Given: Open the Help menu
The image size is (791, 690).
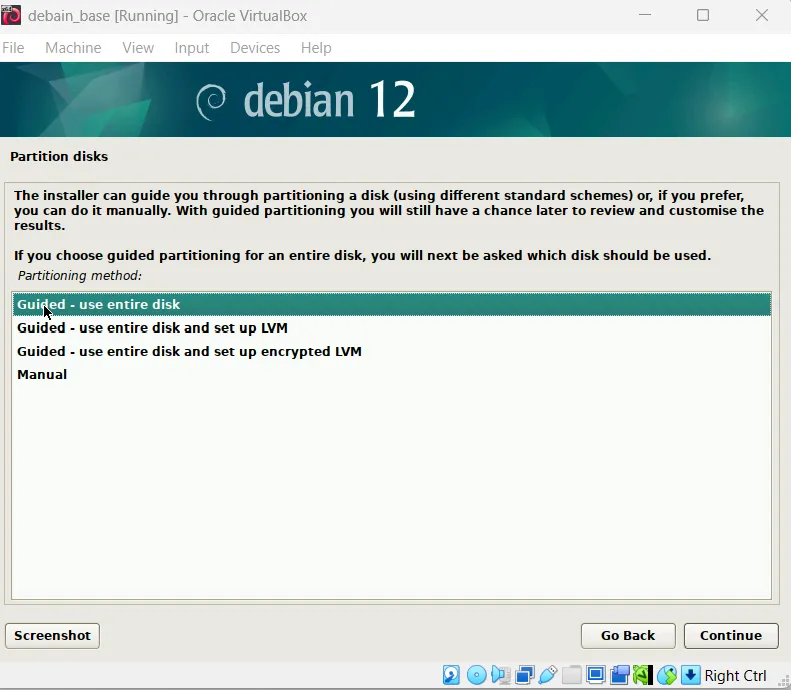Looking at the screenshot, I should tap(316, 48).
